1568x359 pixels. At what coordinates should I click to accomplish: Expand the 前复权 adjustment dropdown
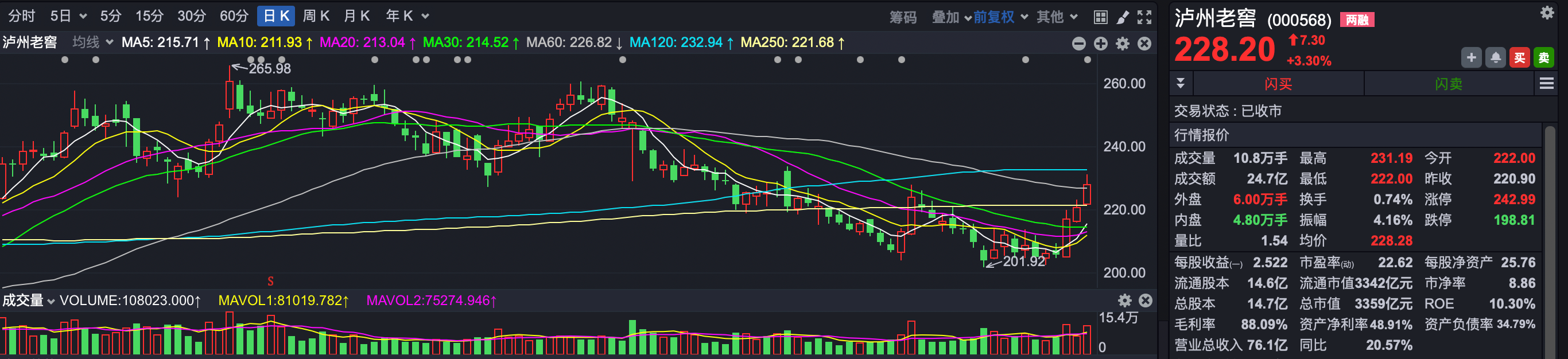coord(1001,17)
